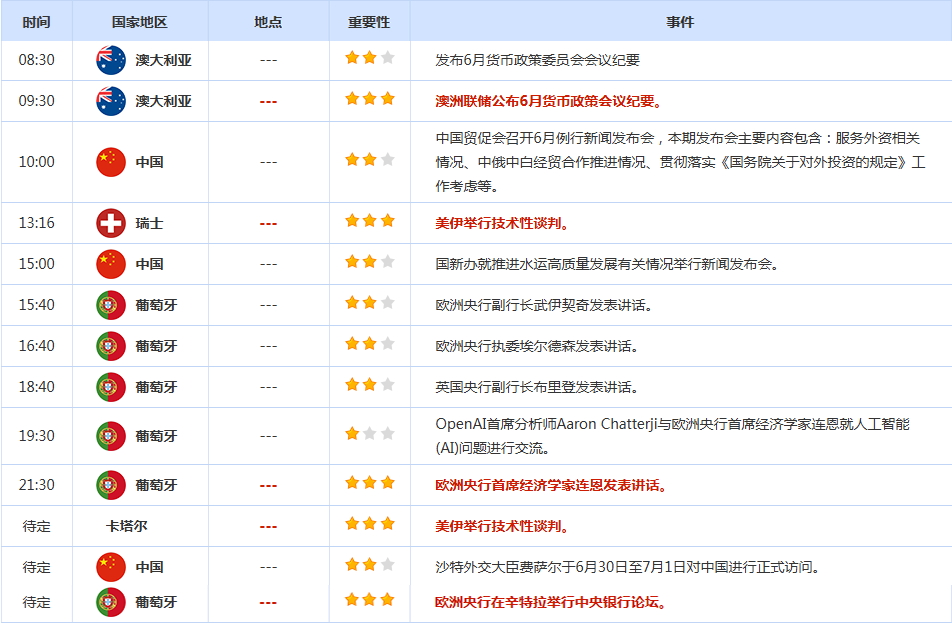Click the China flag in 10:00 row
This screenshot has height=623, width=952.
coord(111,162)
